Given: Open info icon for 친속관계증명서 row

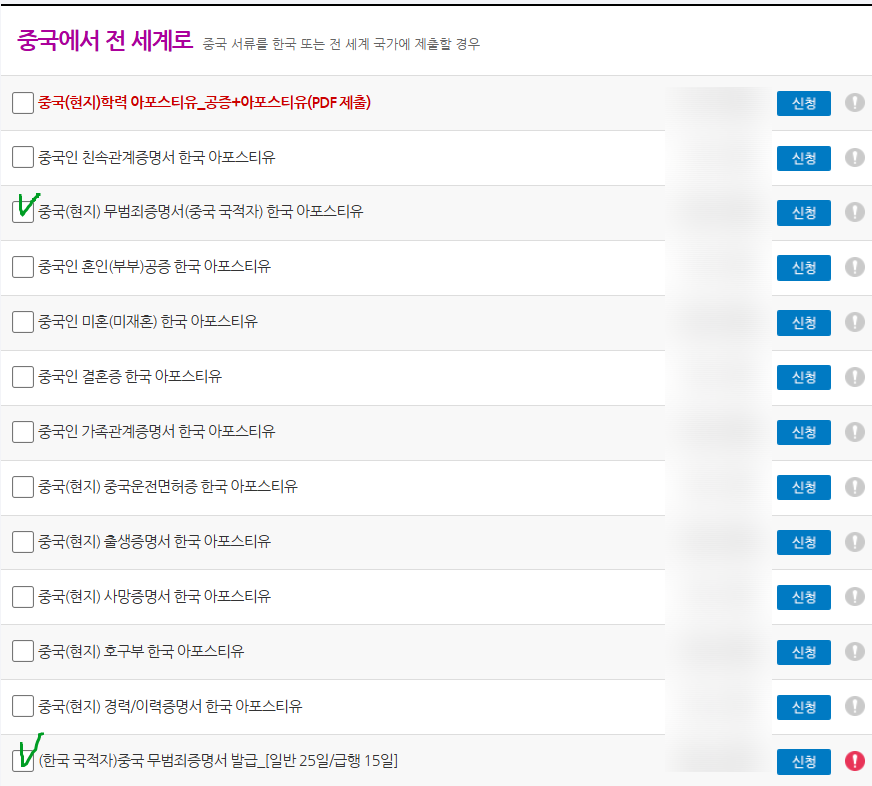Looking at the screenshot, I should point(855,157).
